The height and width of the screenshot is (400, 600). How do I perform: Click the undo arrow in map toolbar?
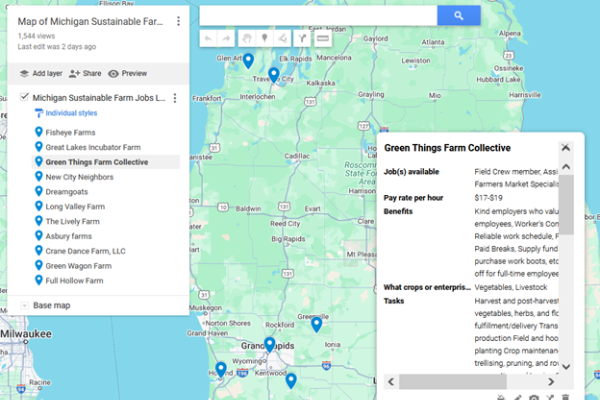(208, 38)
